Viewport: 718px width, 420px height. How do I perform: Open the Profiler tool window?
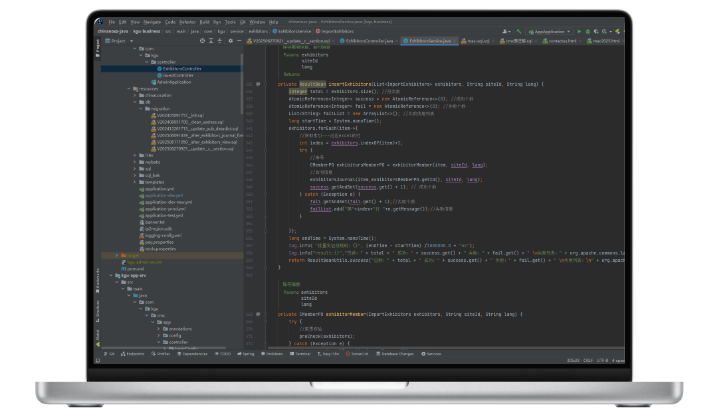pyautogui.click(x=162, y=353)
